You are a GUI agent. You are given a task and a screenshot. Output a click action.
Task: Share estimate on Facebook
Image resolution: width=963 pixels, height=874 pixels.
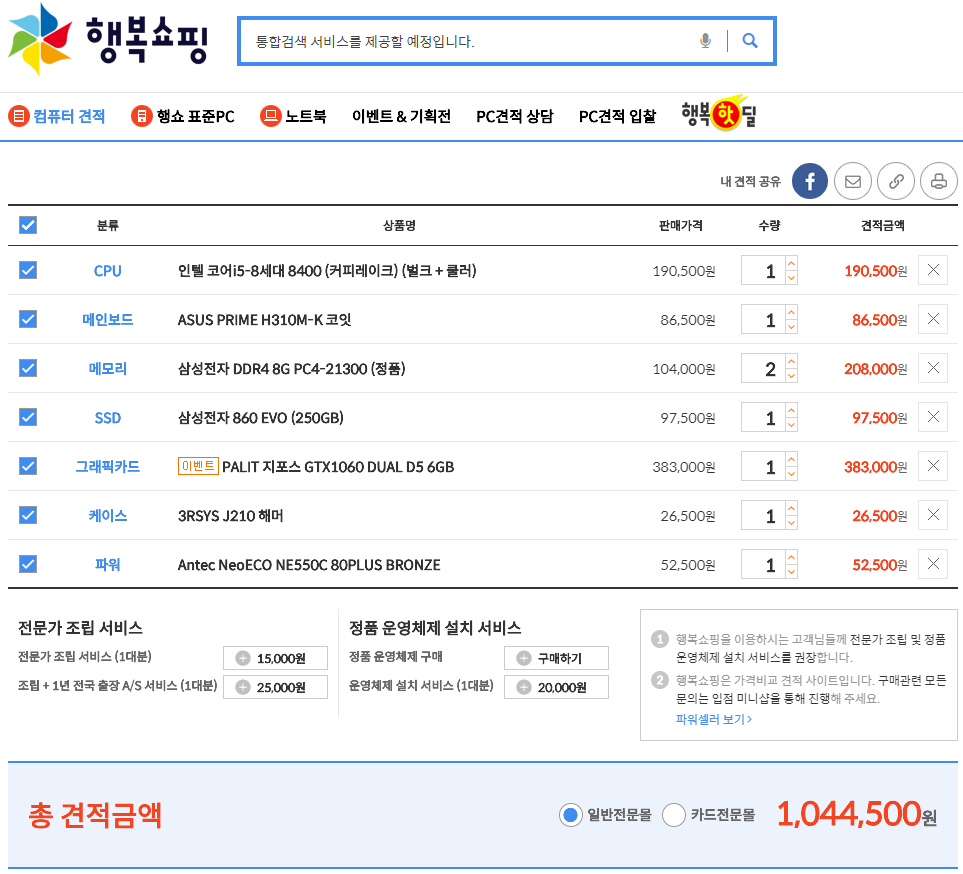809,181
